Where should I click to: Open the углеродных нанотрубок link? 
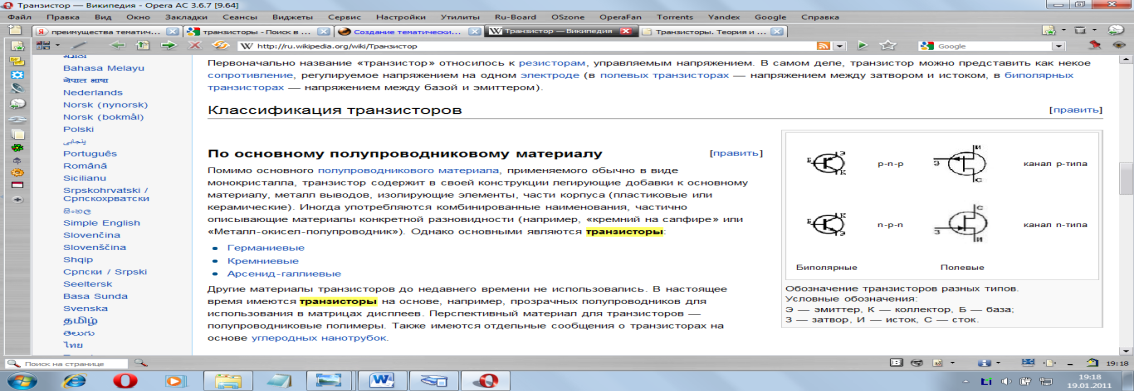319,338
